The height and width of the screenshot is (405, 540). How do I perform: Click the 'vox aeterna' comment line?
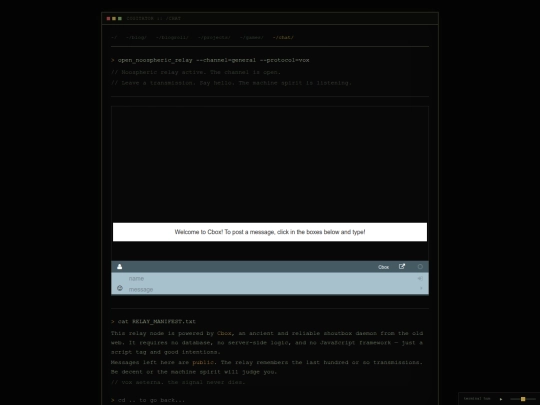[178, 382]
